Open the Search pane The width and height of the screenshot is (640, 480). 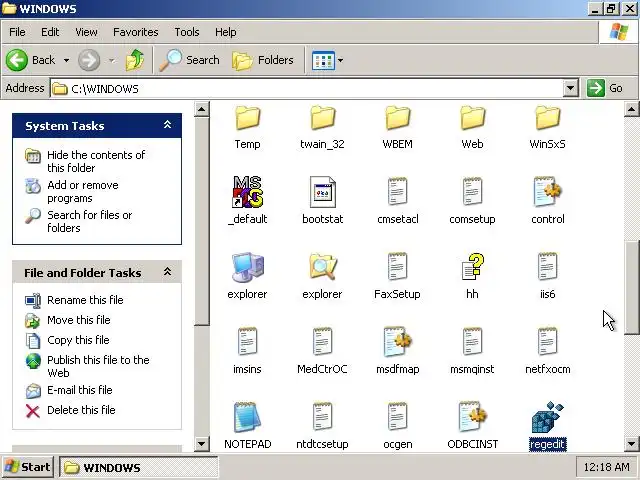point(189,60)
